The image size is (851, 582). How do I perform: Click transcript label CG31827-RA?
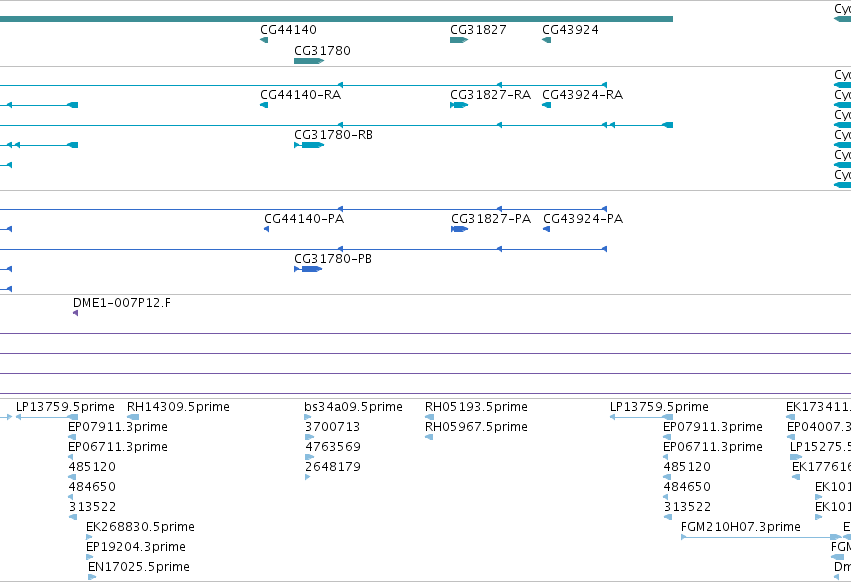click(491, 95)
